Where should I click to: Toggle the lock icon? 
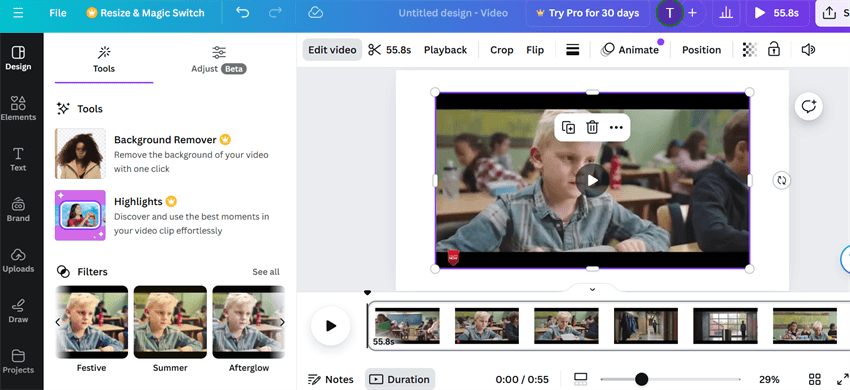[x=774, y=50]
